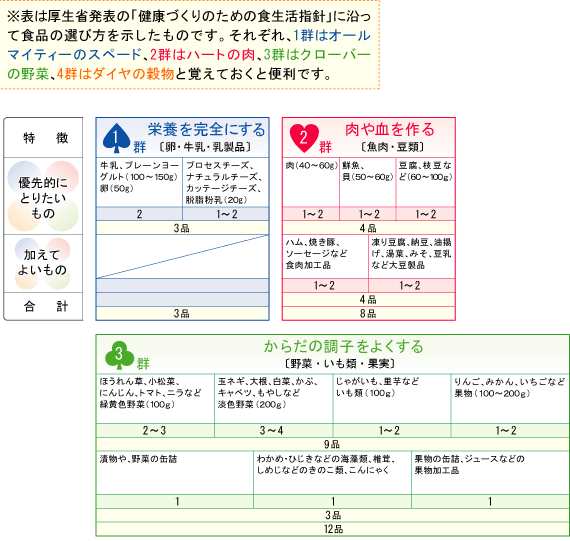This screenshot has width=570, height=541.
Task: Click '1' below the 漬物や、野菜の缶詰 cell
Action: coord(177,502)
